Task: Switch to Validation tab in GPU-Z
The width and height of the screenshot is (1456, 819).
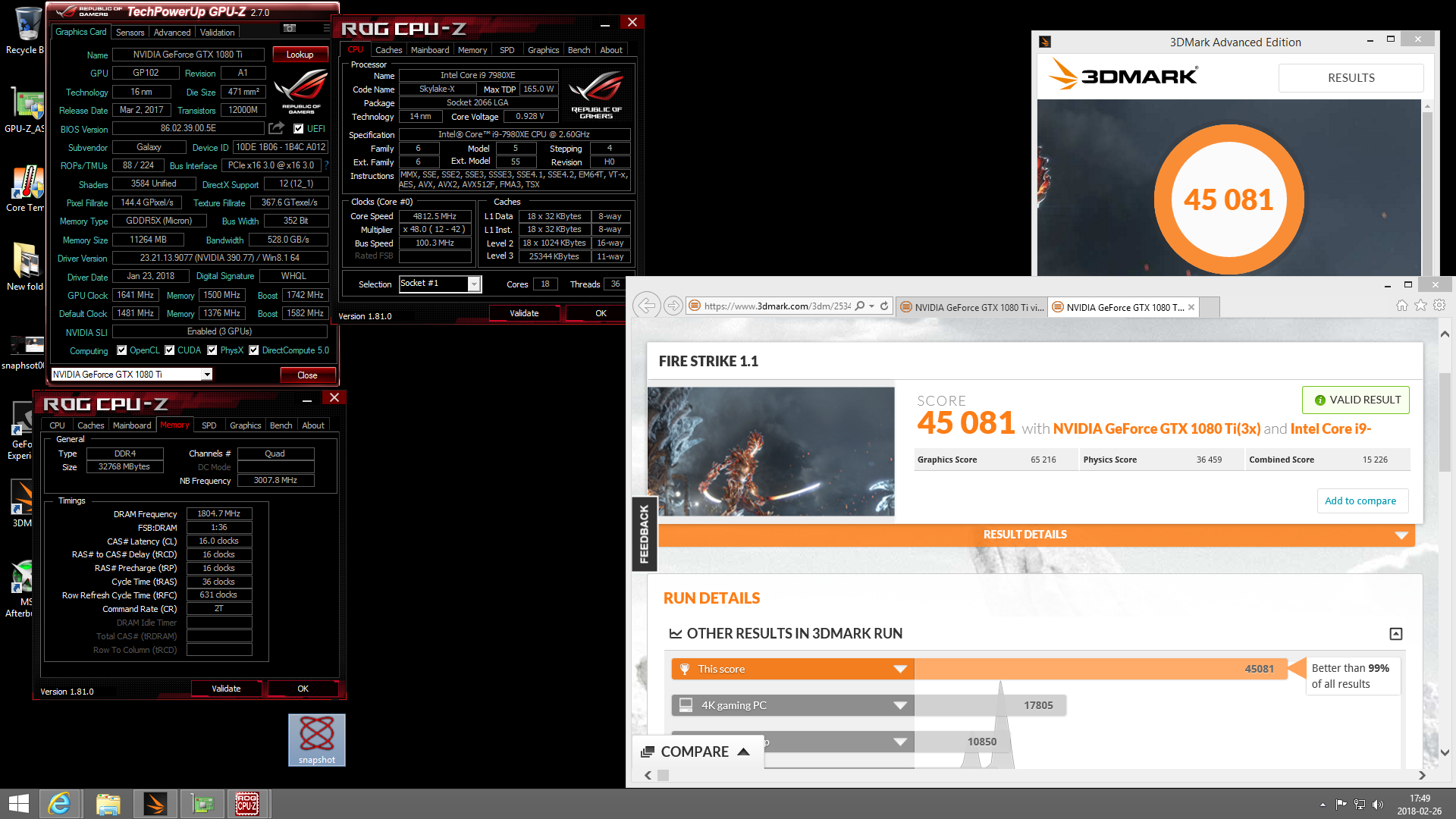Action: click(218, 33)
